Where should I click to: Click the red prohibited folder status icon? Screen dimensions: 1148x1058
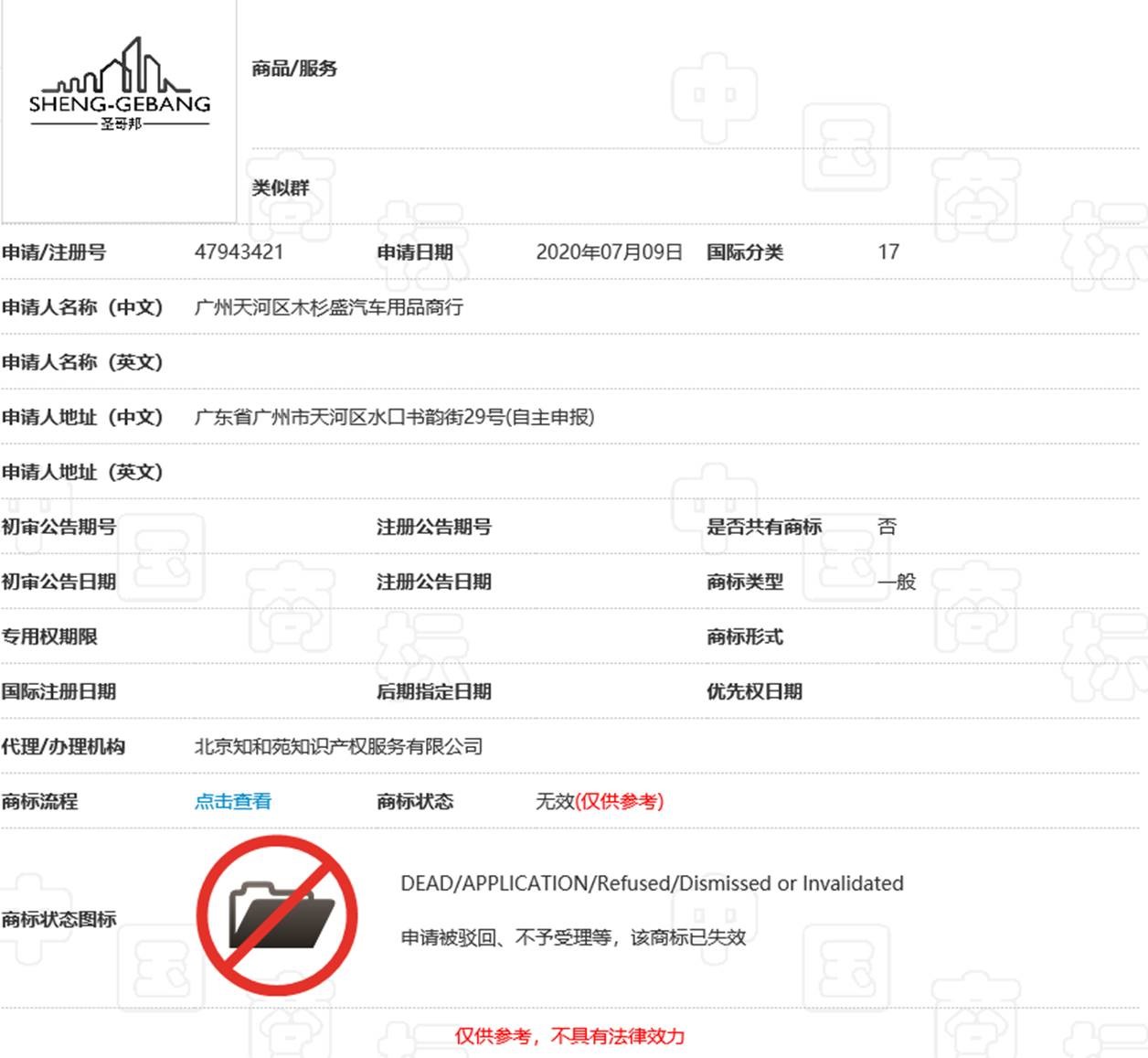coord(277,915)
